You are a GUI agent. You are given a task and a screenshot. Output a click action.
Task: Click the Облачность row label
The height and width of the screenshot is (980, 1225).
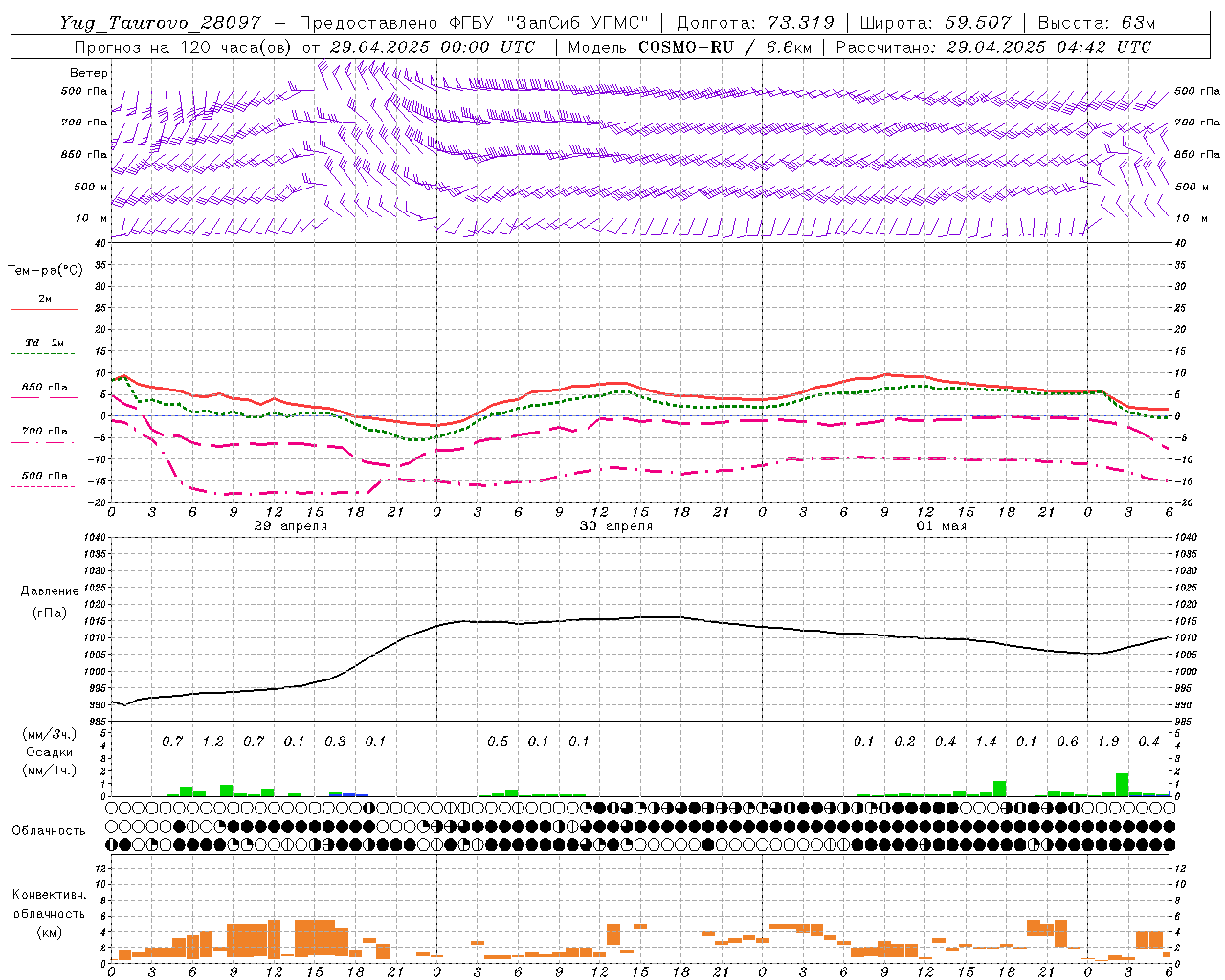point(49,830)
